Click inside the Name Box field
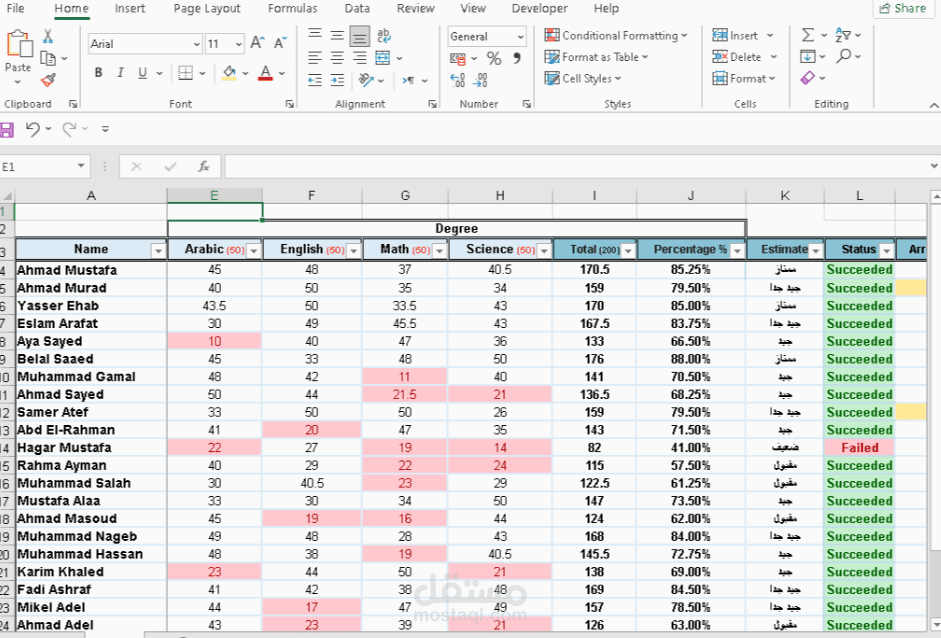941x638 pixels. tap(37, 166)
